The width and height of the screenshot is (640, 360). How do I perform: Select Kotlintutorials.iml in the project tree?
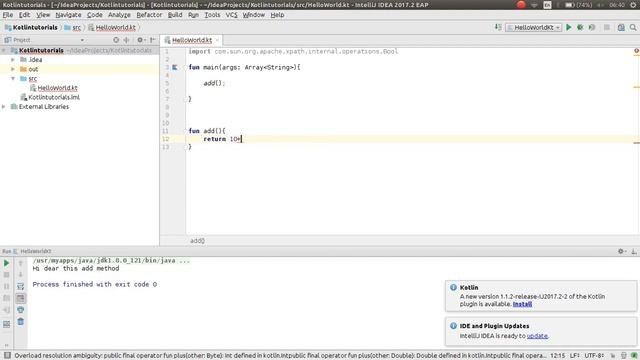tap(54, 97)
